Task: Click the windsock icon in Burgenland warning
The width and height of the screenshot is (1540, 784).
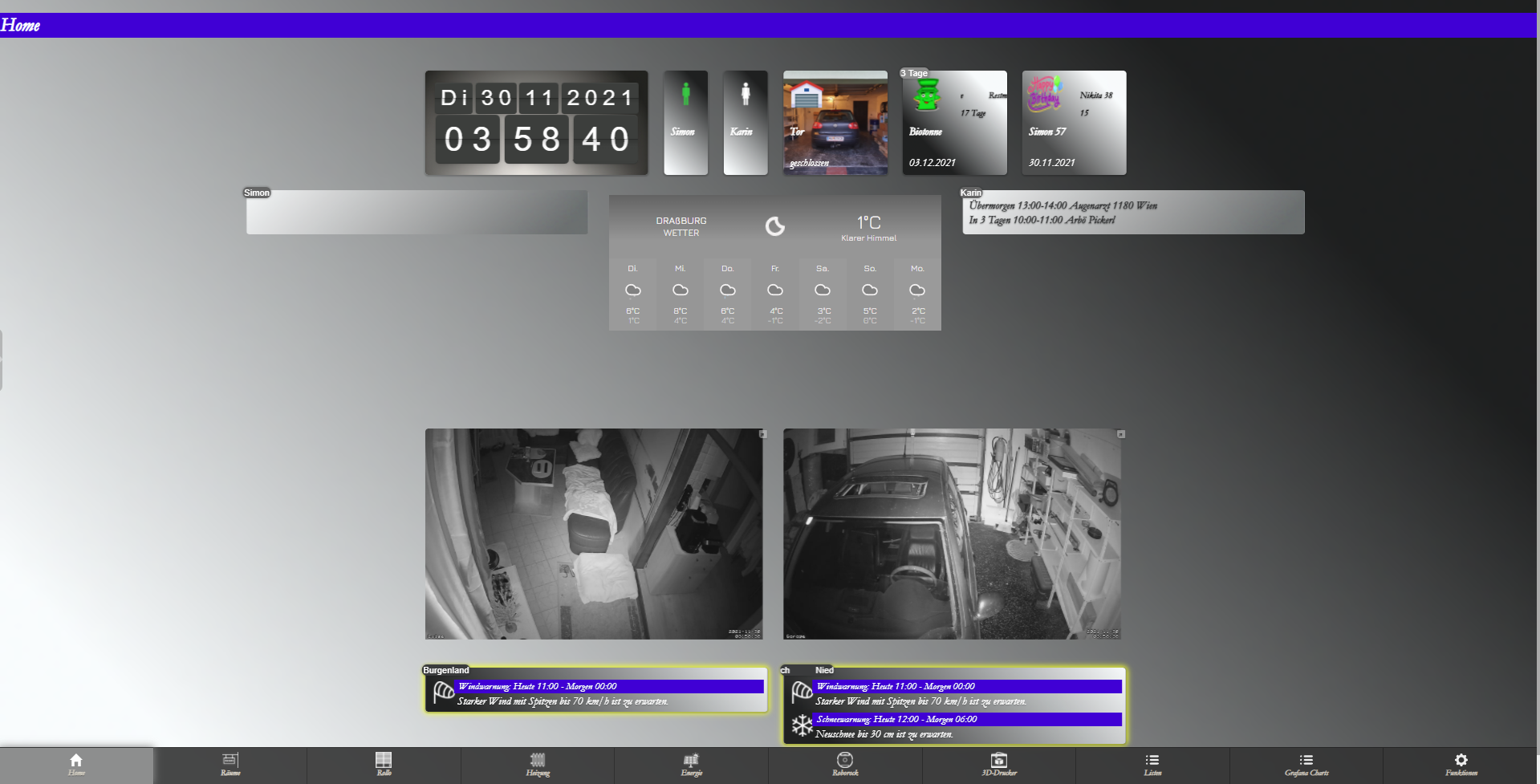Action: [x=443, y=692]
